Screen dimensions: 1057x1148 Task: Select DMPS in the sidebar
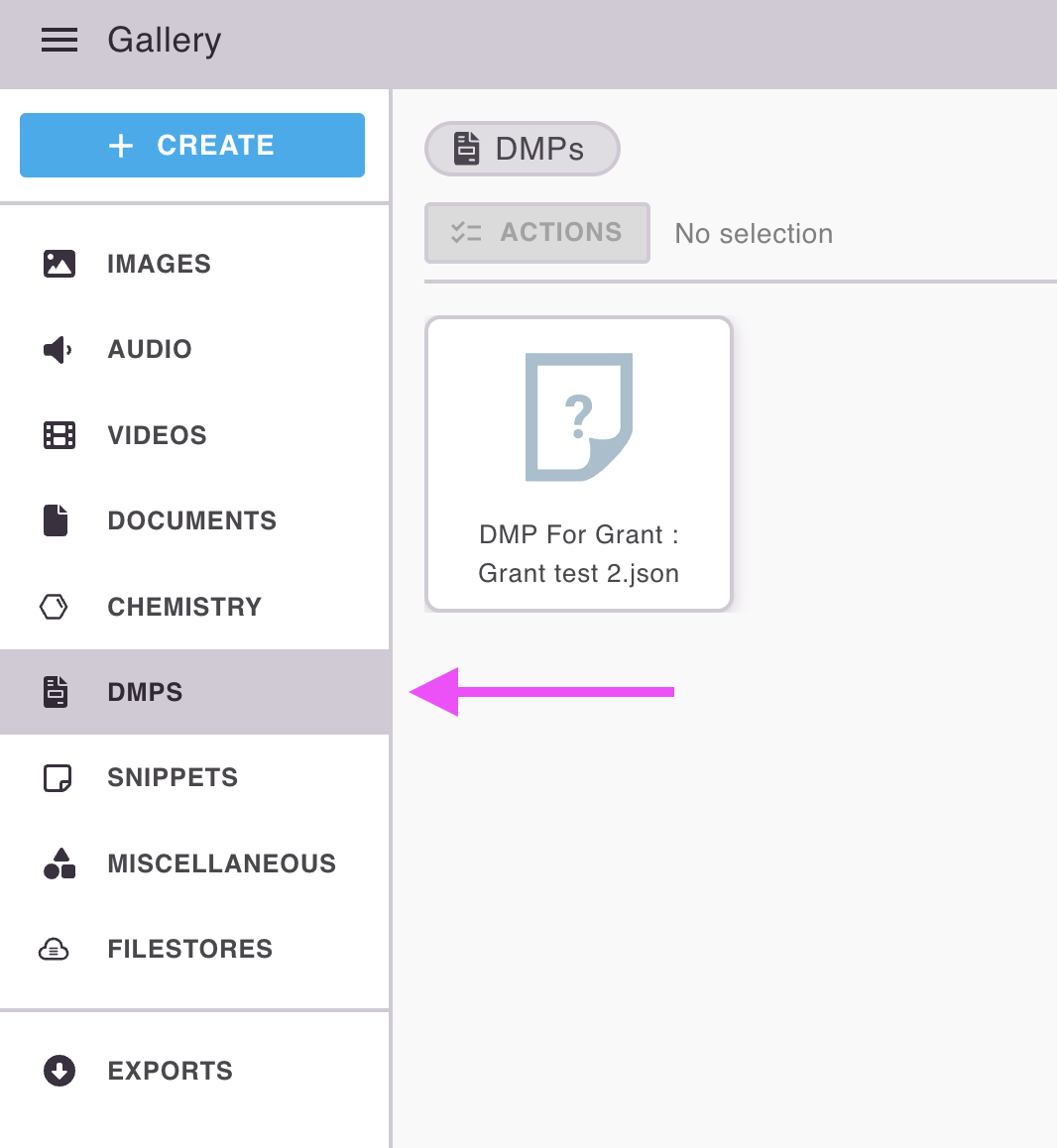pyautogui.click(x=145, y=692)
